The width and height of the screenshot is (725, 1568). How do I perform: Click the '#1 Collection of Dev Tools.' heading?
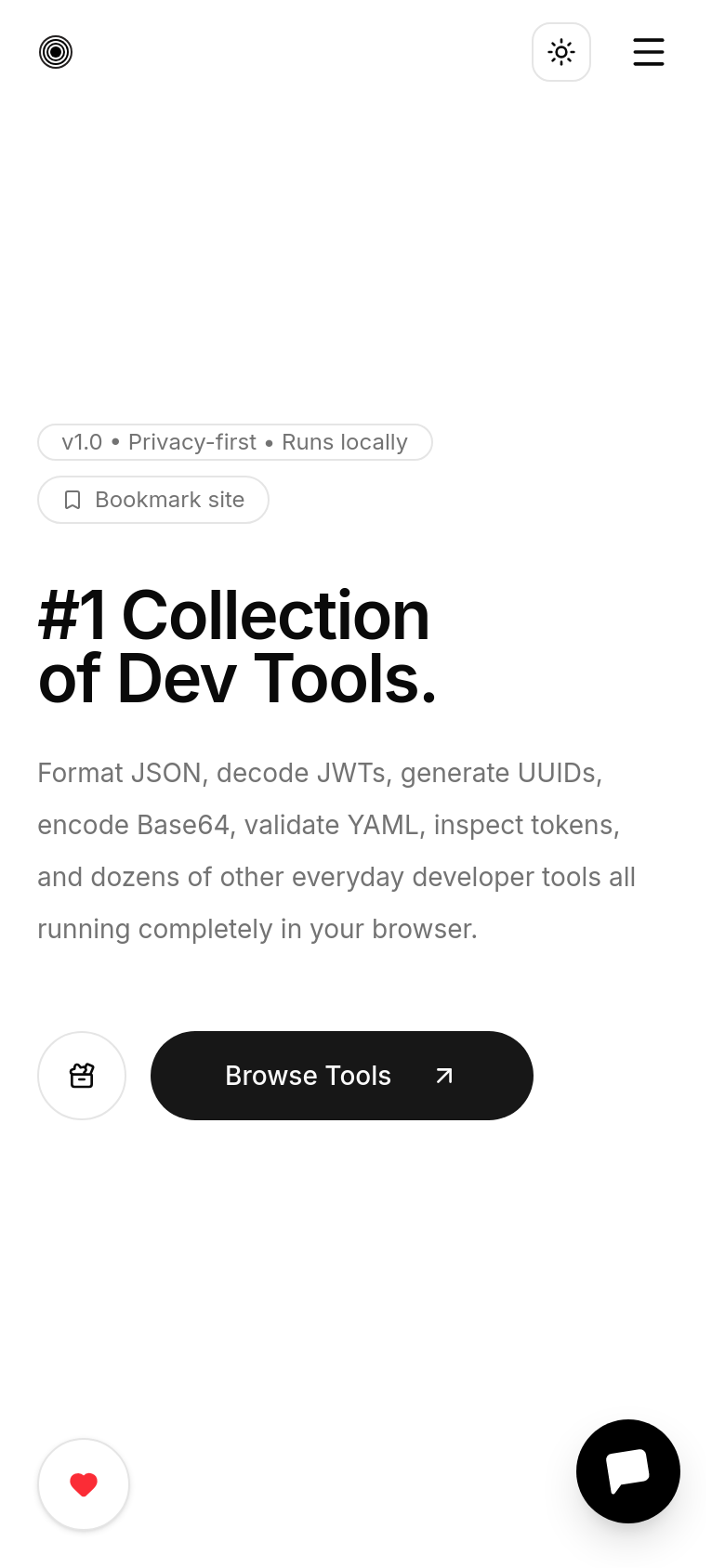click(x=238, y=647)
